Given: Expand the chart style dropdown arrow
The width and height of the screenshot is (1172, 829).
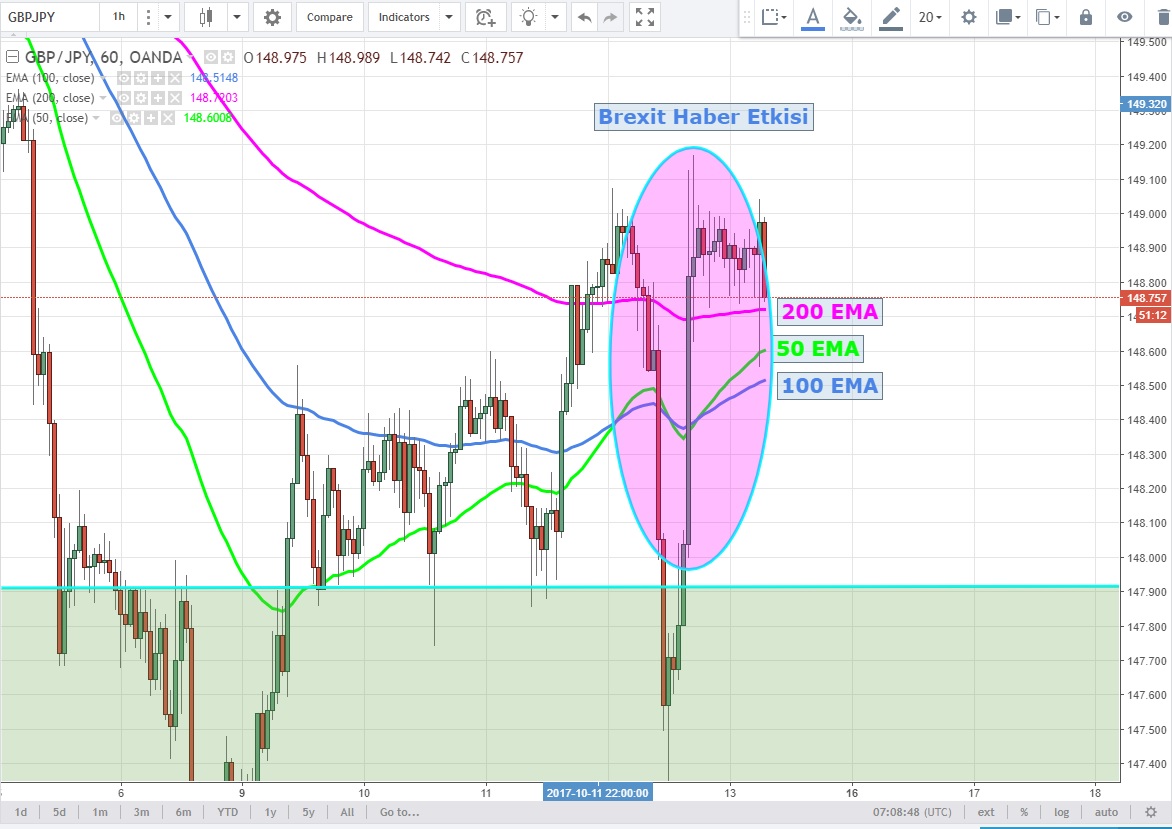Looking at the screenshot, I should pyautogui.click(x=237, y=17).
